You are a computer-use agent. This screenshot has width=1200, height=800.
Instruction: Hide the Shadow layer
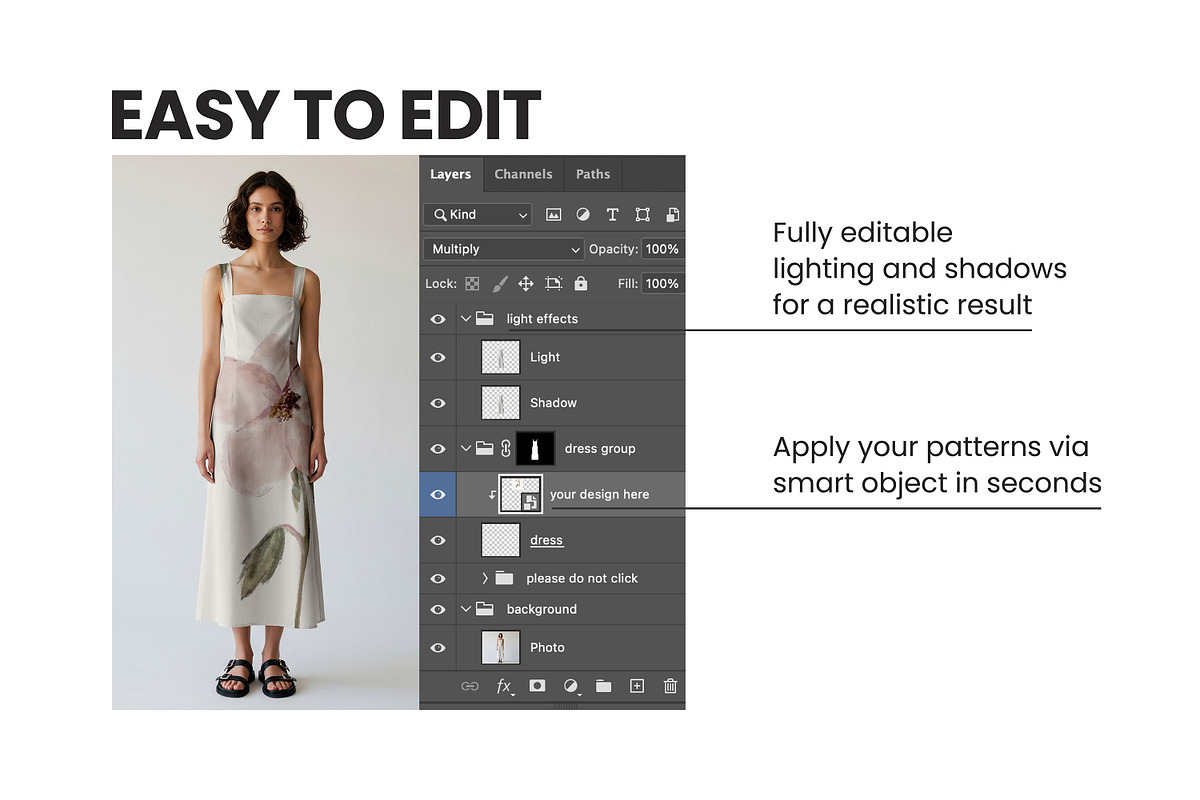coord(438,403)
